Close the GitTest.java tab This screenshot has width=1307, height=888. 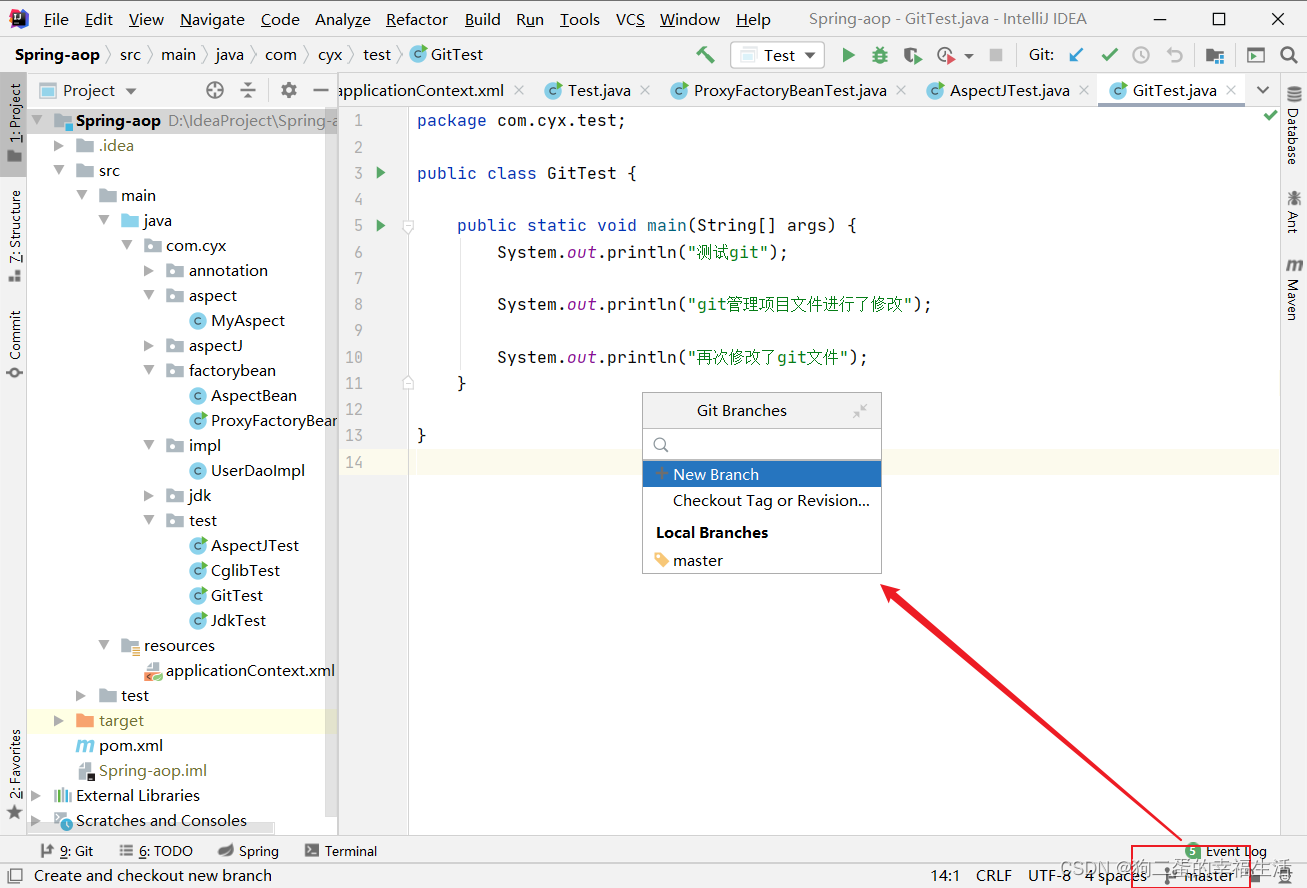[1231, 90]
